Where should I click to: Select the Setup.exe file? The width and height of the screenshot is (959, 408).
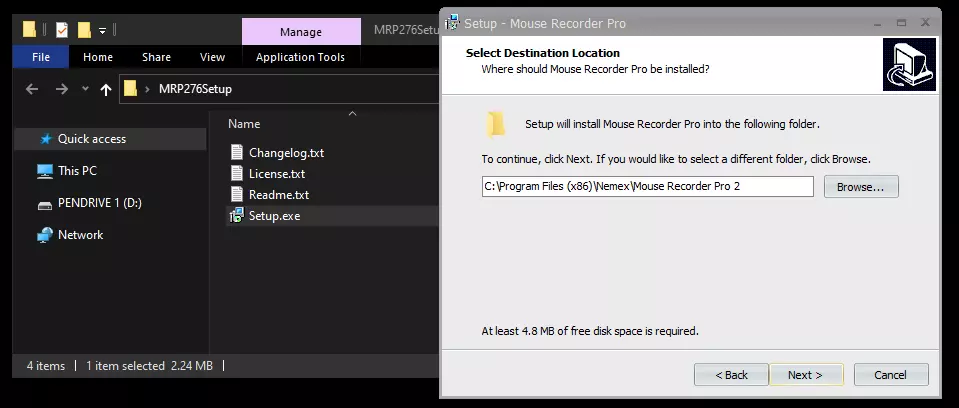pyautogui.click(x=275, y=216)
